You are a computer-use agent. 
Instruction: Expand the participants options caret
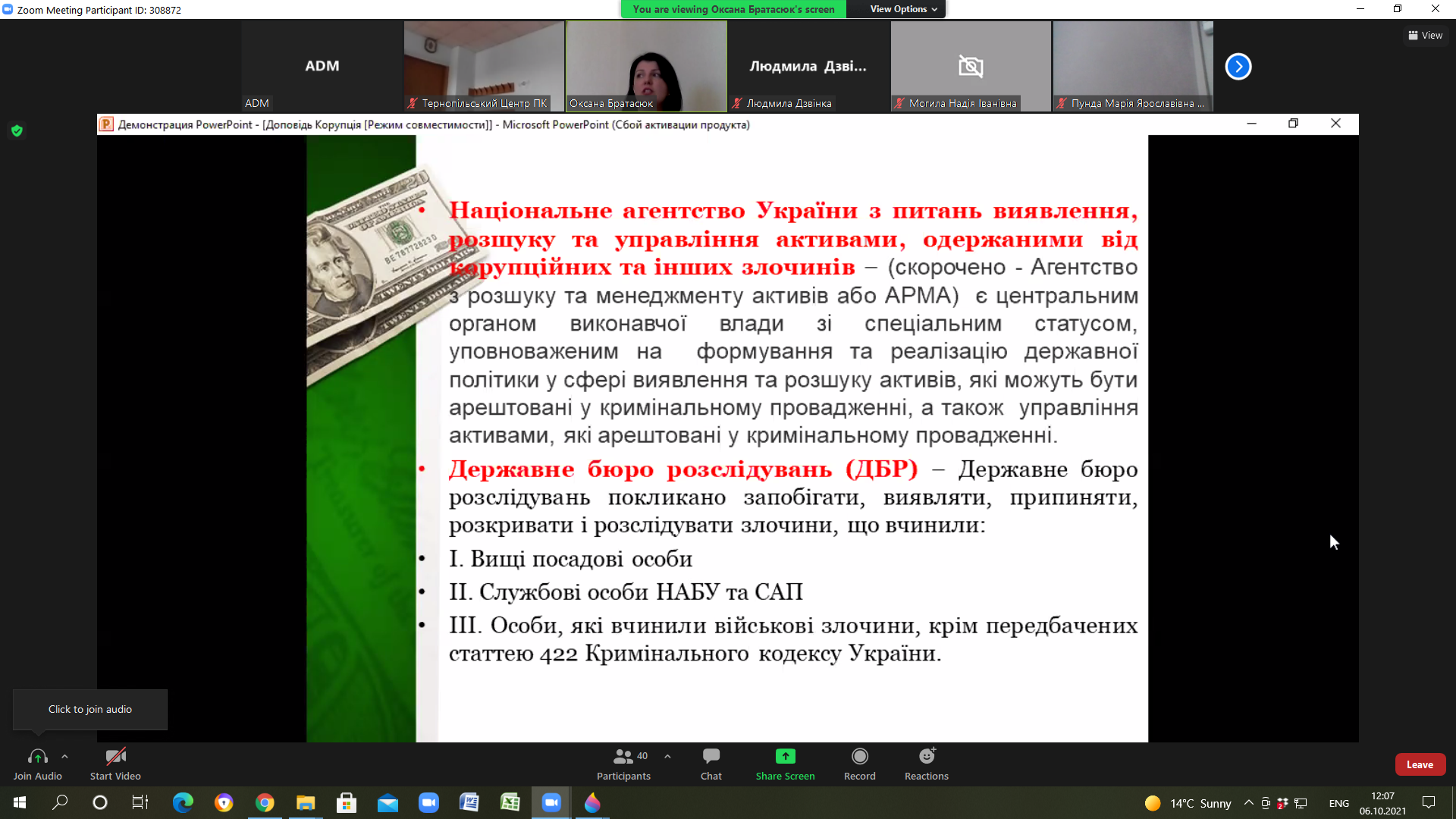667,756
